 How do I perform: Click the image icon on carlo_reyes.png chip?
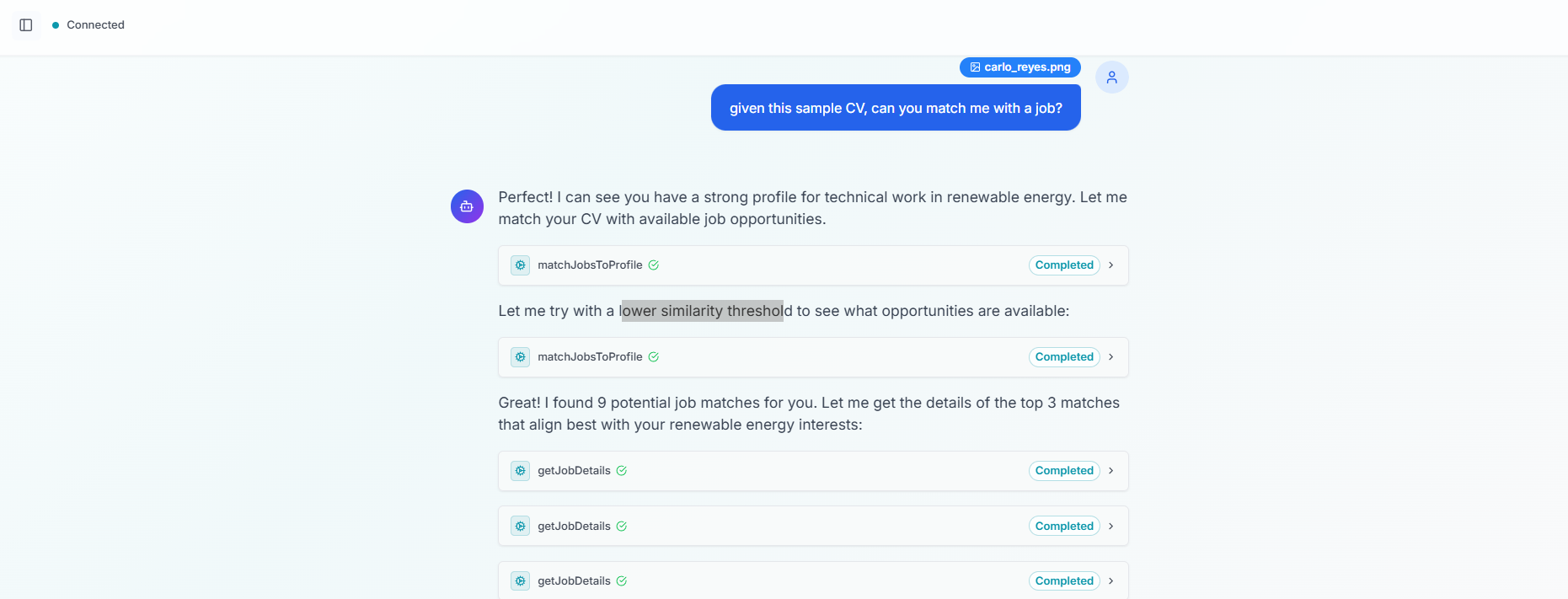tap(975, 67)
